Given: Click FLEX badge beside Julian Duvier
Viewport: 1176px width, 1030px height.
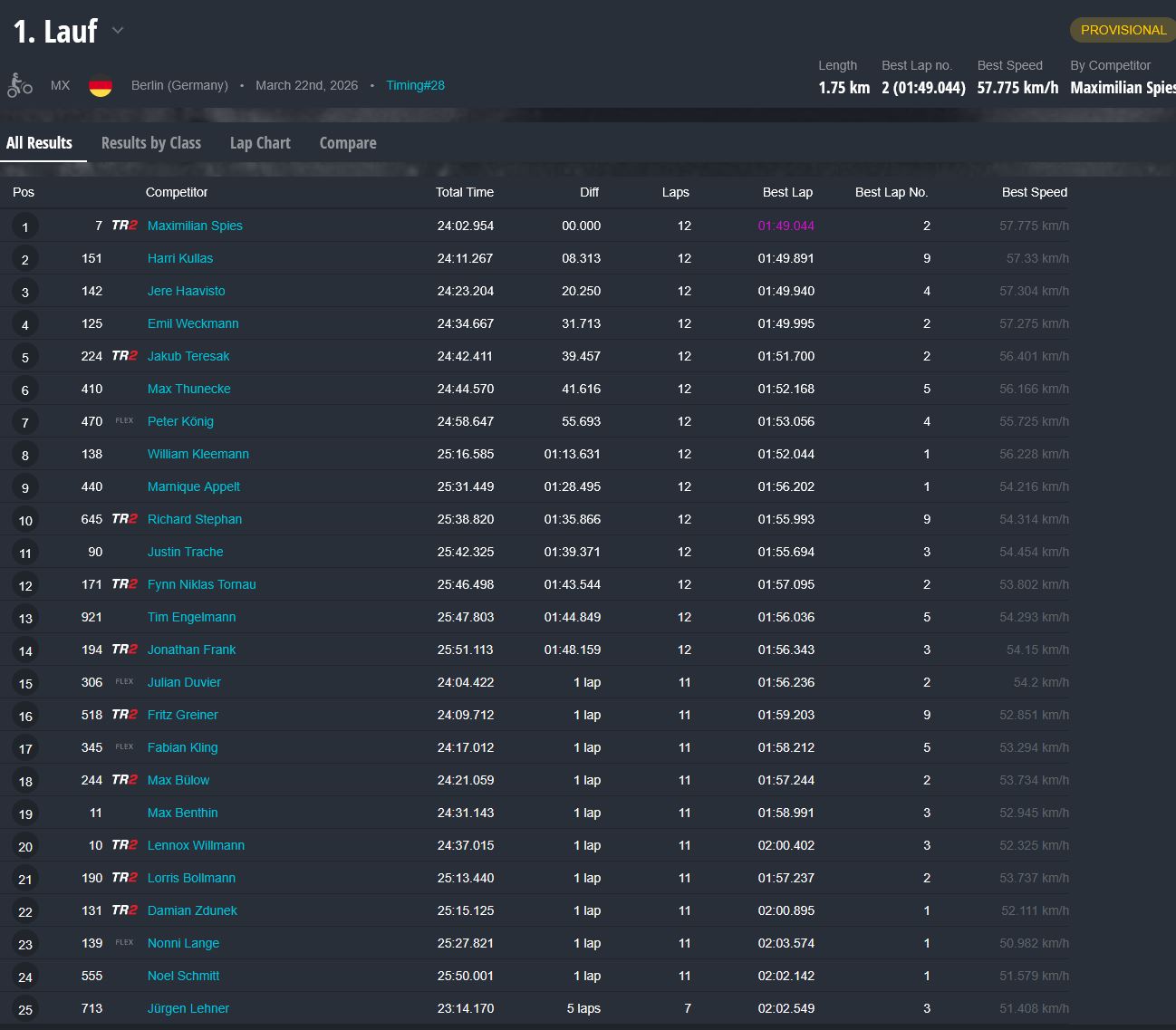Looking at the screenshot, I should click(x=124, y=682).
